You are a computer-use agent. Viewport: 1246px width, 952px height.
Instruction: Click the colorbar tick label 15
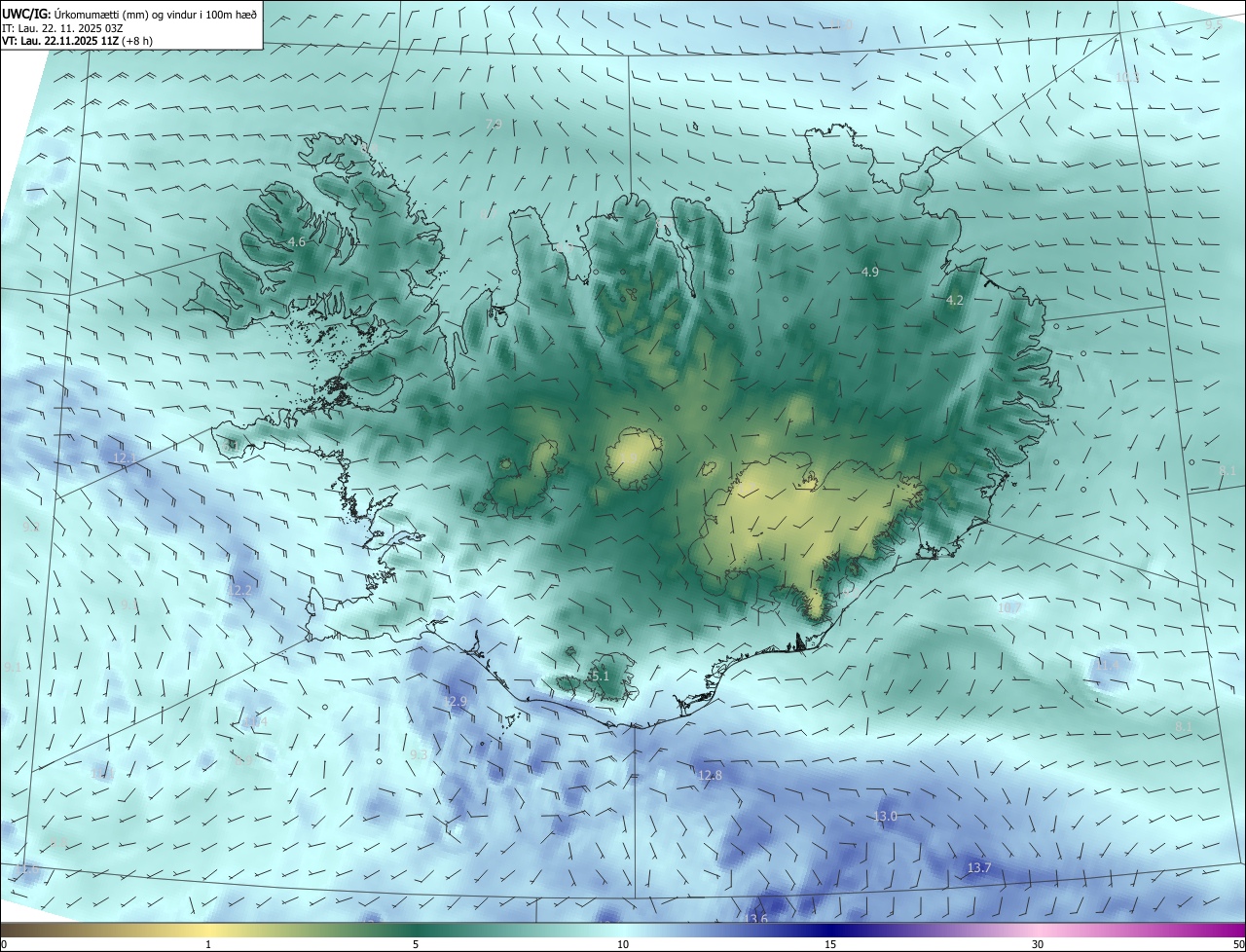tap(830, 944)
